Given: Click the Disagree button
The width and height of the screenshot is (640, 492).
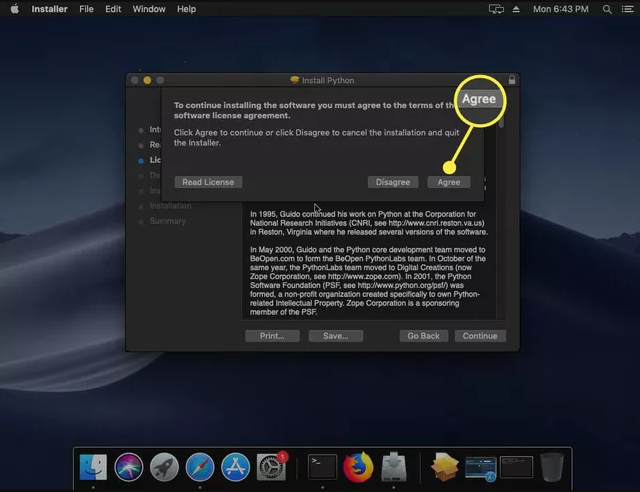Looking at the screenshot, I should point(393,182).
